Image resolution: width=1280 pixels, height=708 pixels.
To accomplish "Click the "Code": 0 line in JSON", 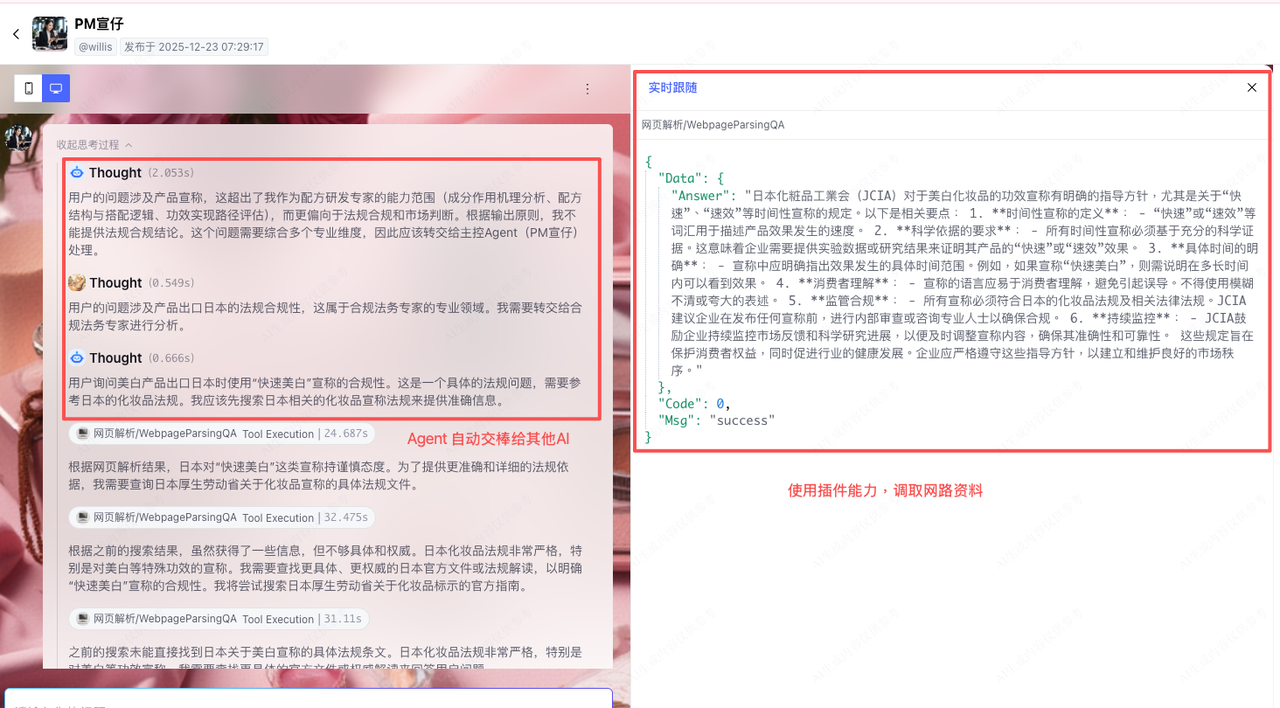I will pos(693,404).
